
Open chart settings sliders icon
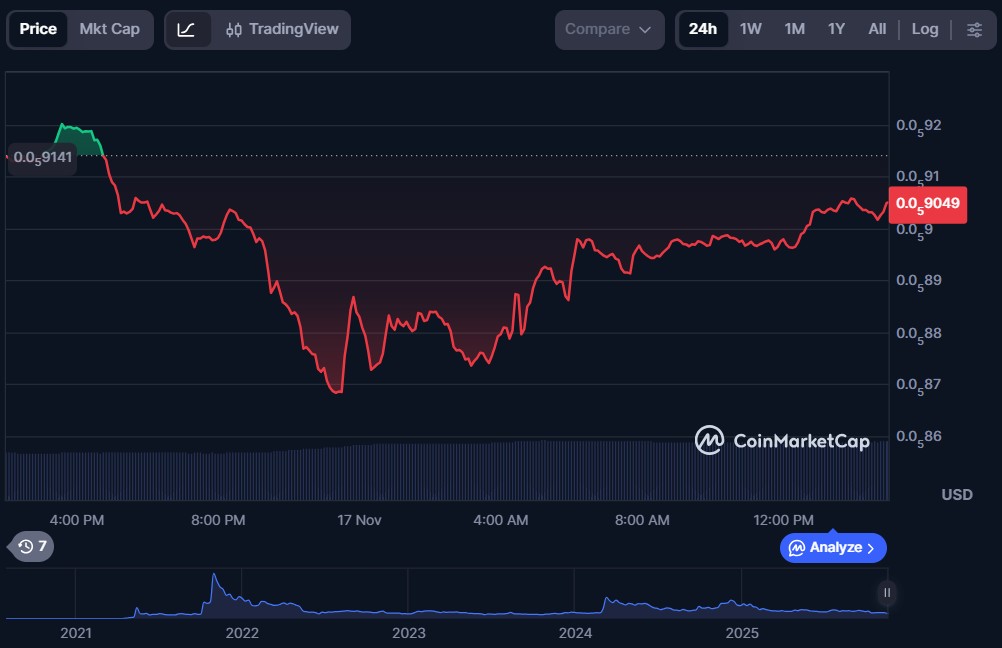pos(974,29)
